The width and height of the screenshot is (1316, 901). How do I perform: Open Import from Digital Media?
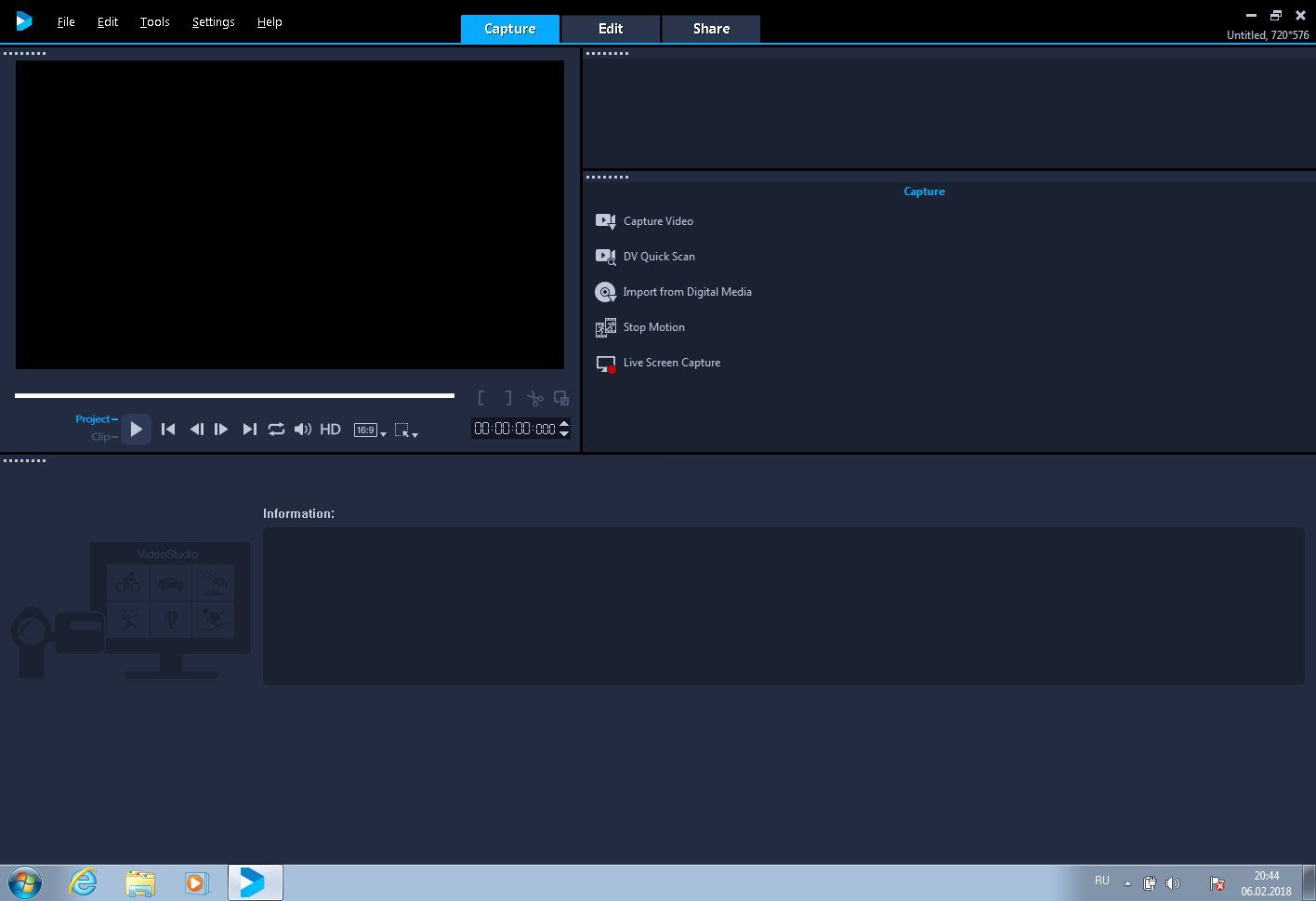click(687, 292)
